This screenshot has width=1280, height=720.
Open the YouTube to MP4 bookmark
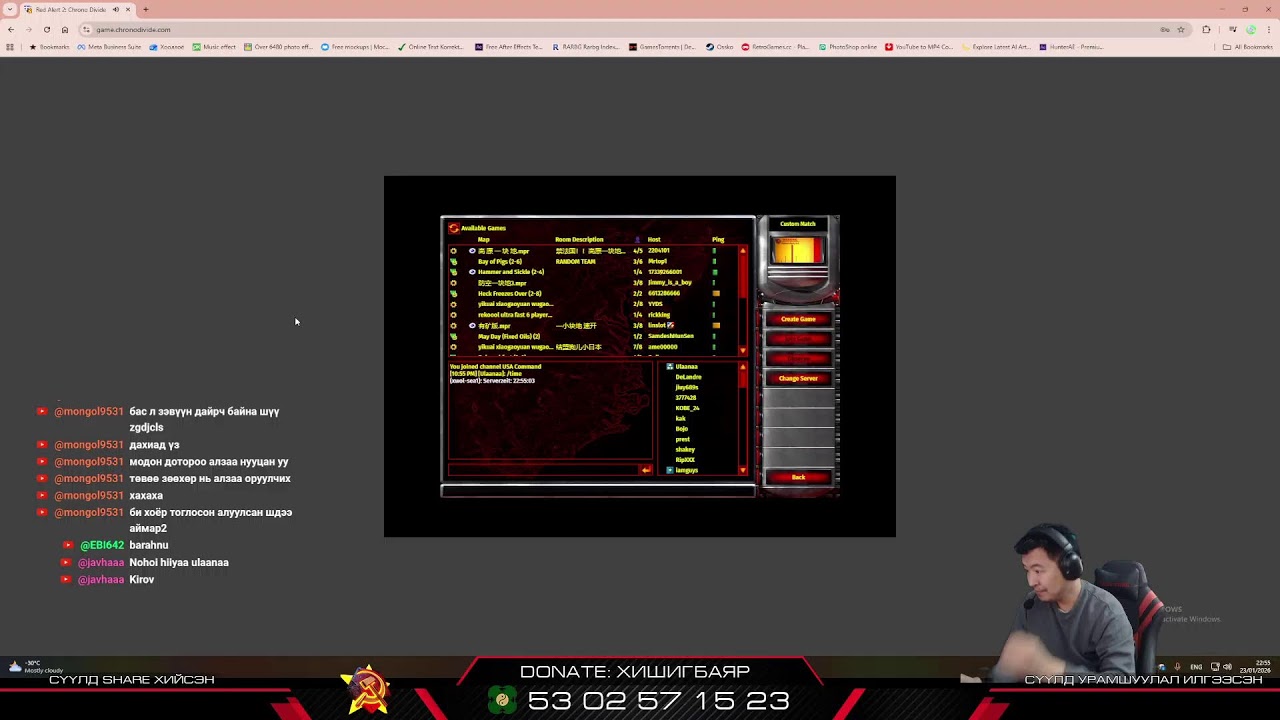pos(919,47)
